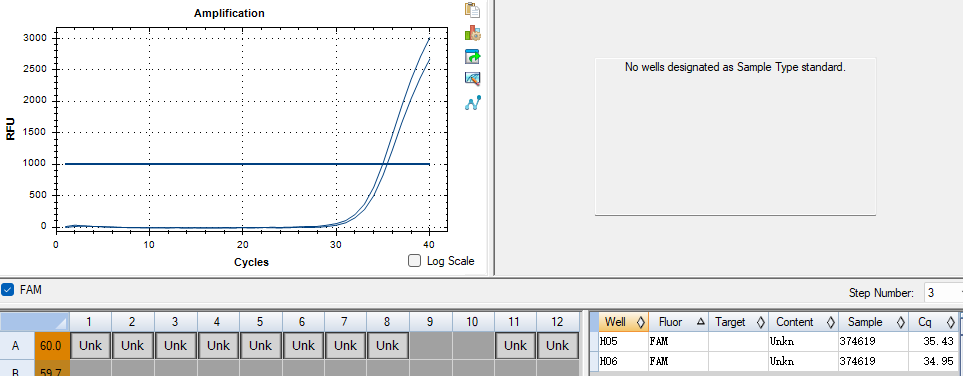Select plate column 1 header
Screen dimensions: 963x376
pos(90,322)
